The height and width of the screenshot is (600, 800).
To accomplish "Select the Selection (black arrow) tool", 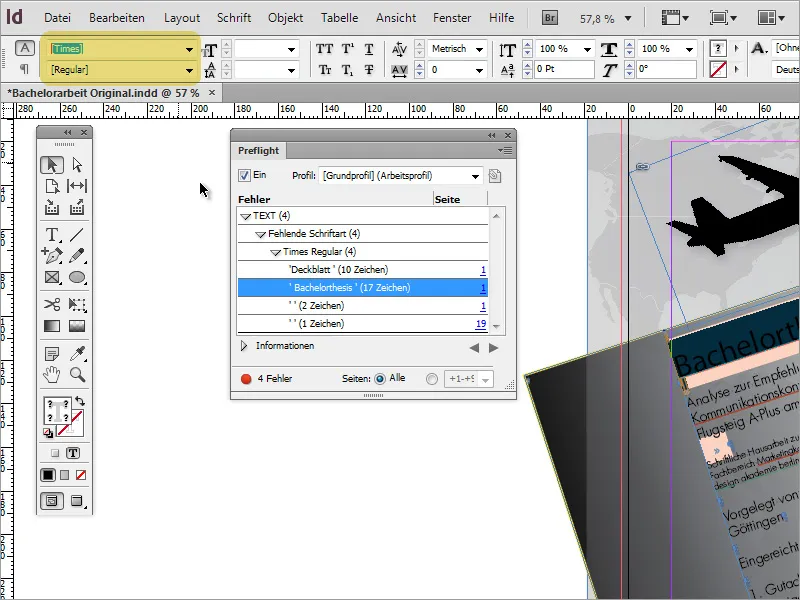I will pyautogui.click(x=52, y=165).
